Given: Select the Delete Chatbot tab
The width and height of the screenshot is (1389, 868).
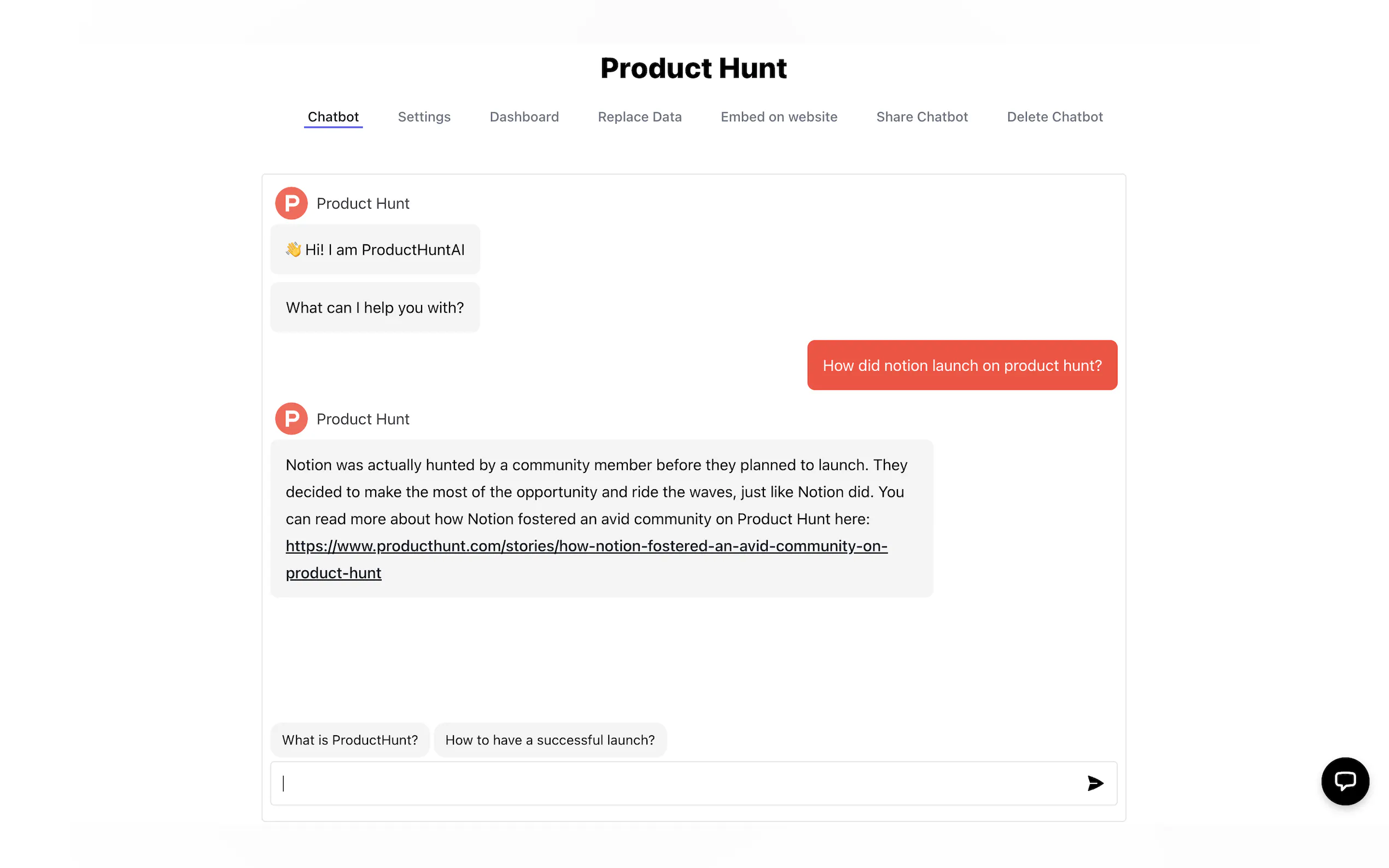Looking at the screenshot, I should click(1054, 117).
